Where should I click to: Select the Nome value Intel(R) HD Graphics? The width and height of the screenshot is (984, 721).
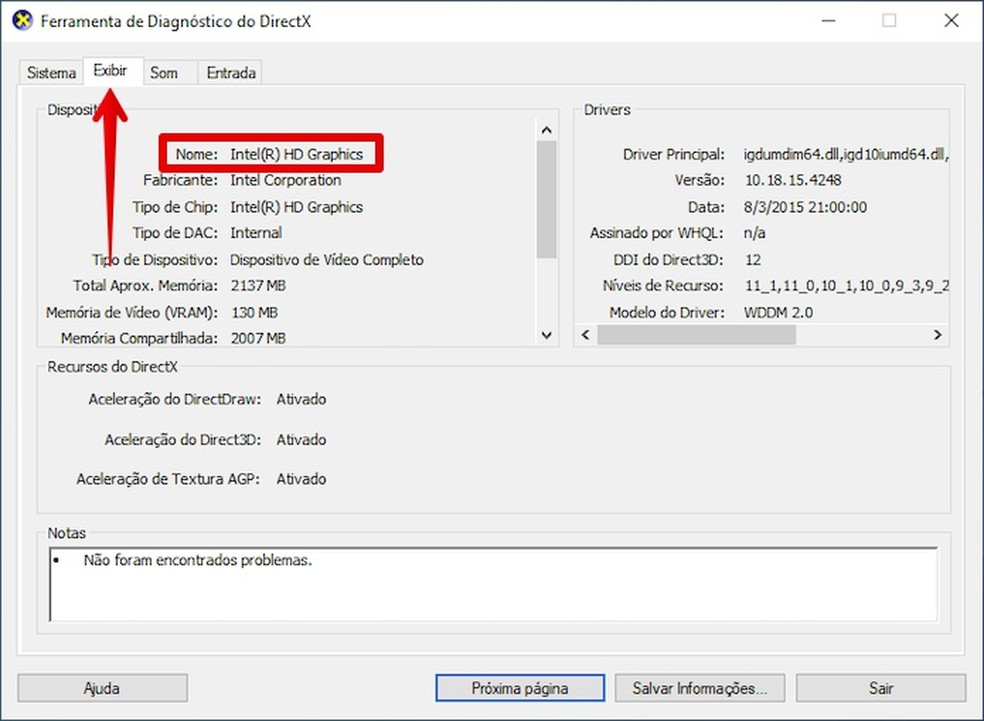pyautogui.click(x=296, y=154)
